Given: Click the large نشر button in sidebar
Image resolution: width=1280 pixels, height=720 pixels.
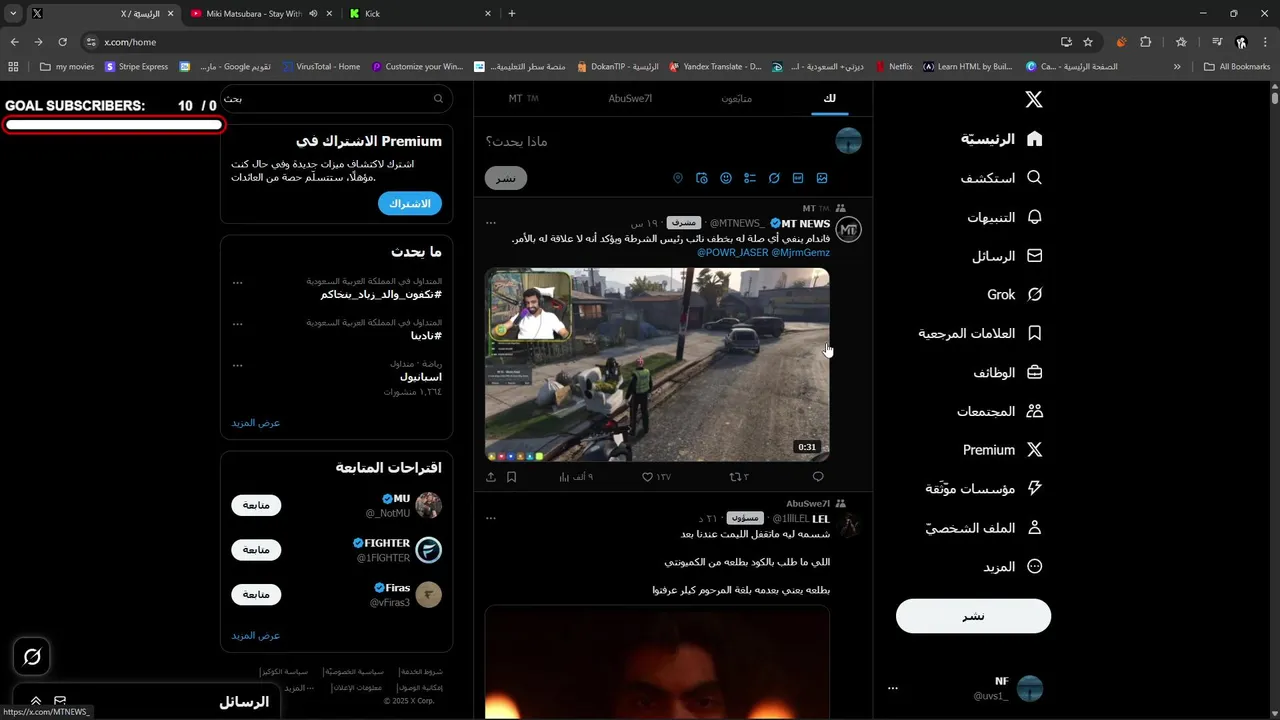Looking at the screenshot, I should (973, 616).
